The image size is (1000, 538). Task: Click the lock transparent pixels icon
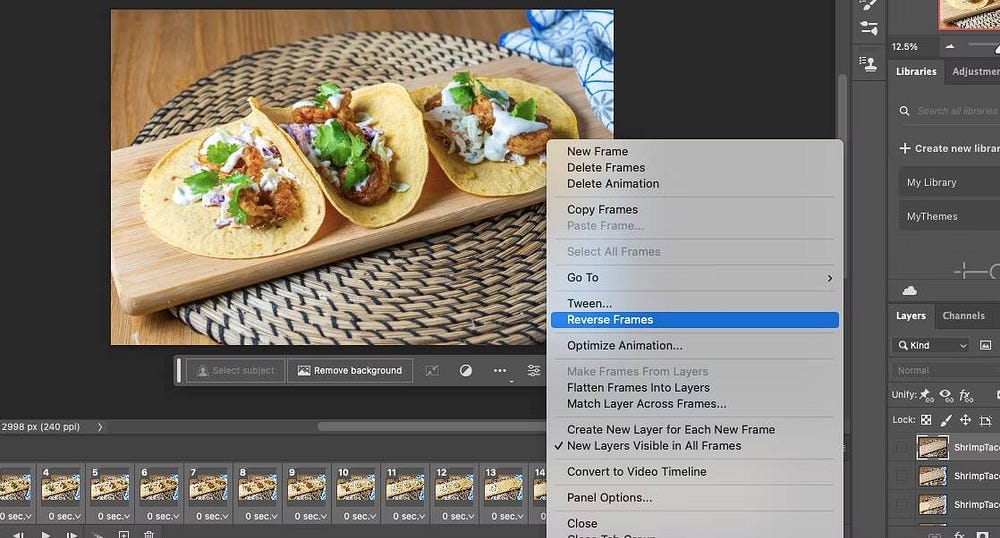click(926, 421)
